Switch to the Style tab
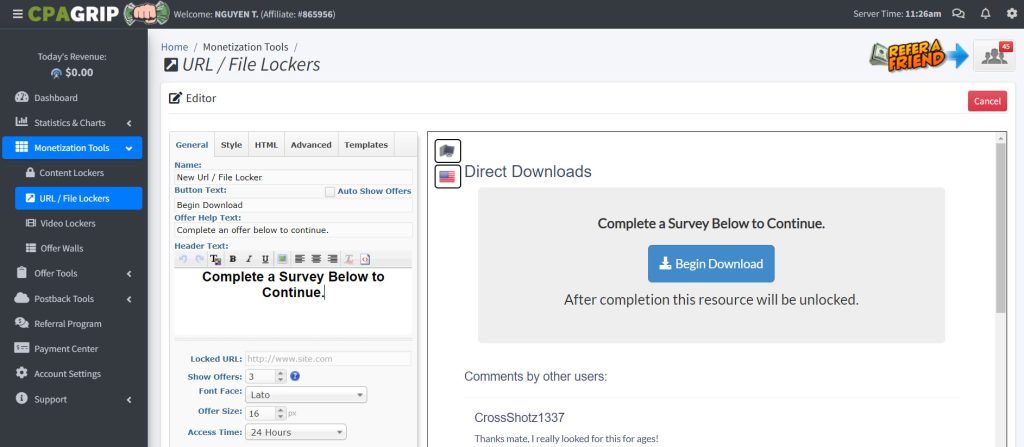The width and height of the screenshot is (1024, 447). [x=231, y=145]
